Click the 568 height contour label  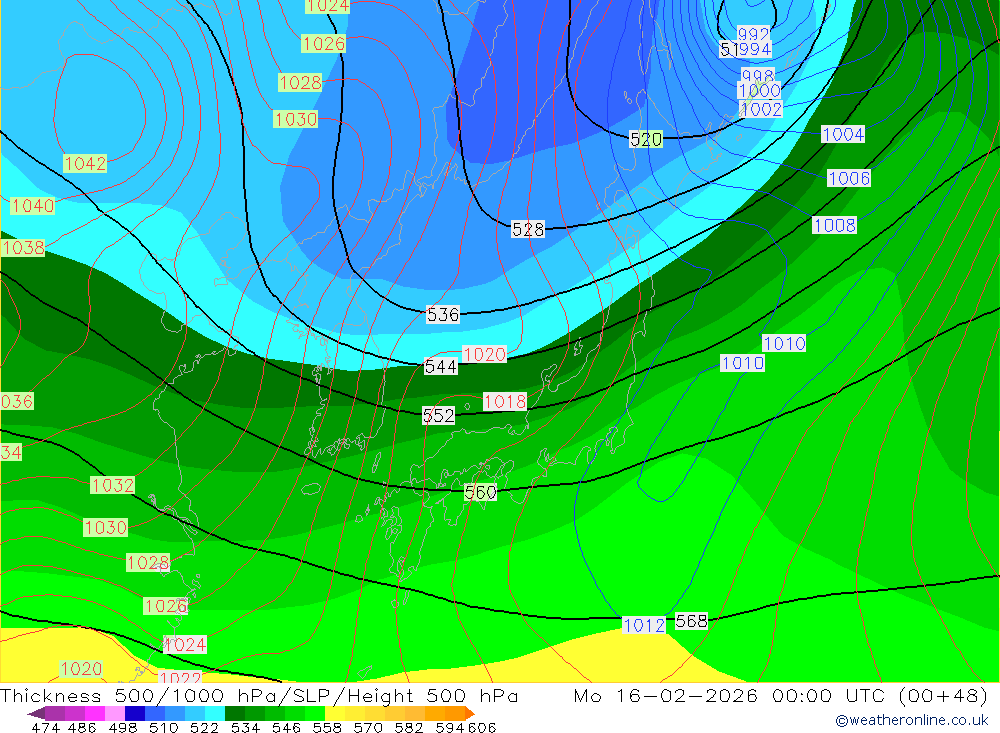click(691, 621)
